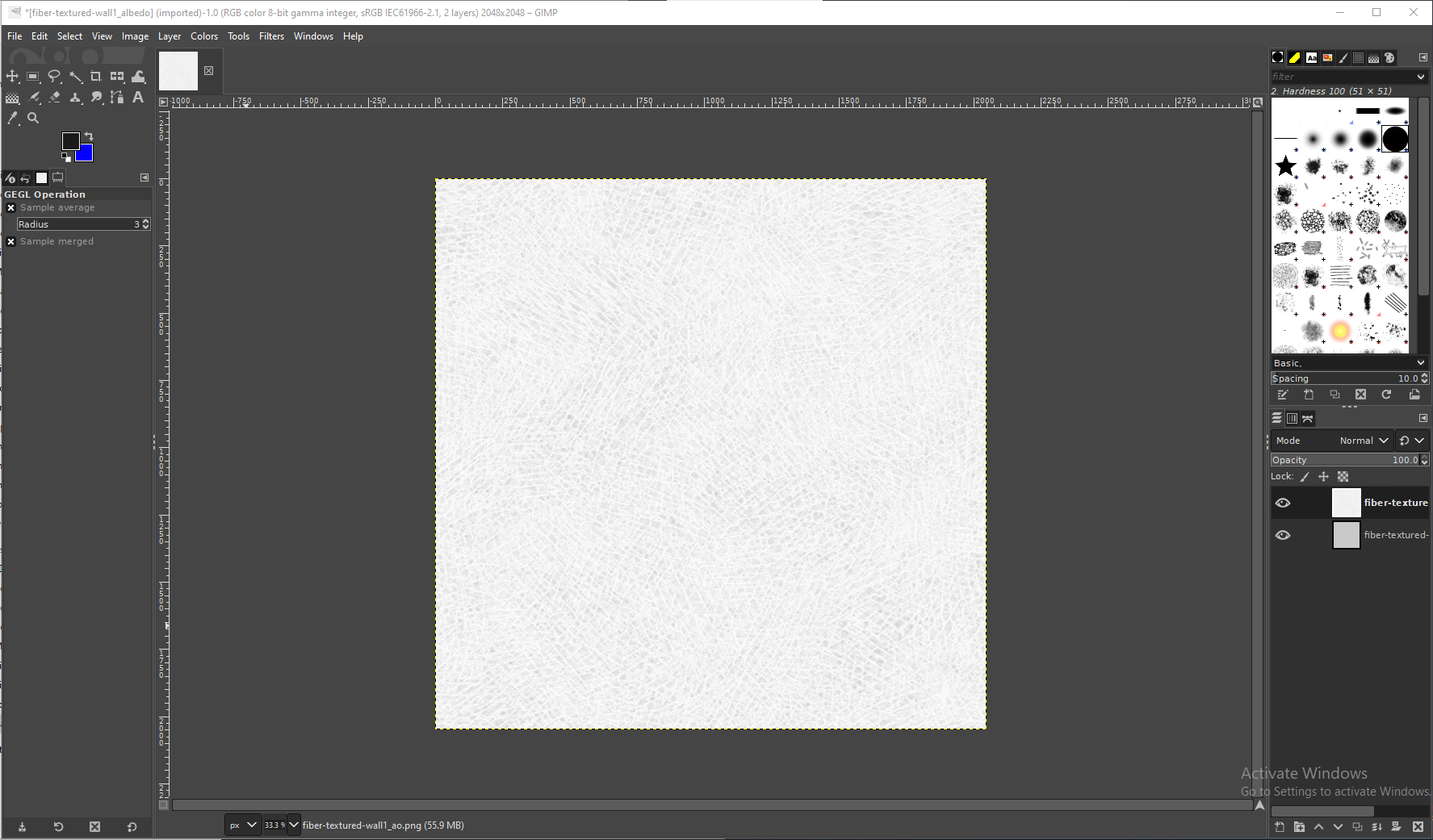
Task: Open the Filters menu
Action: [x=271, y=36]
